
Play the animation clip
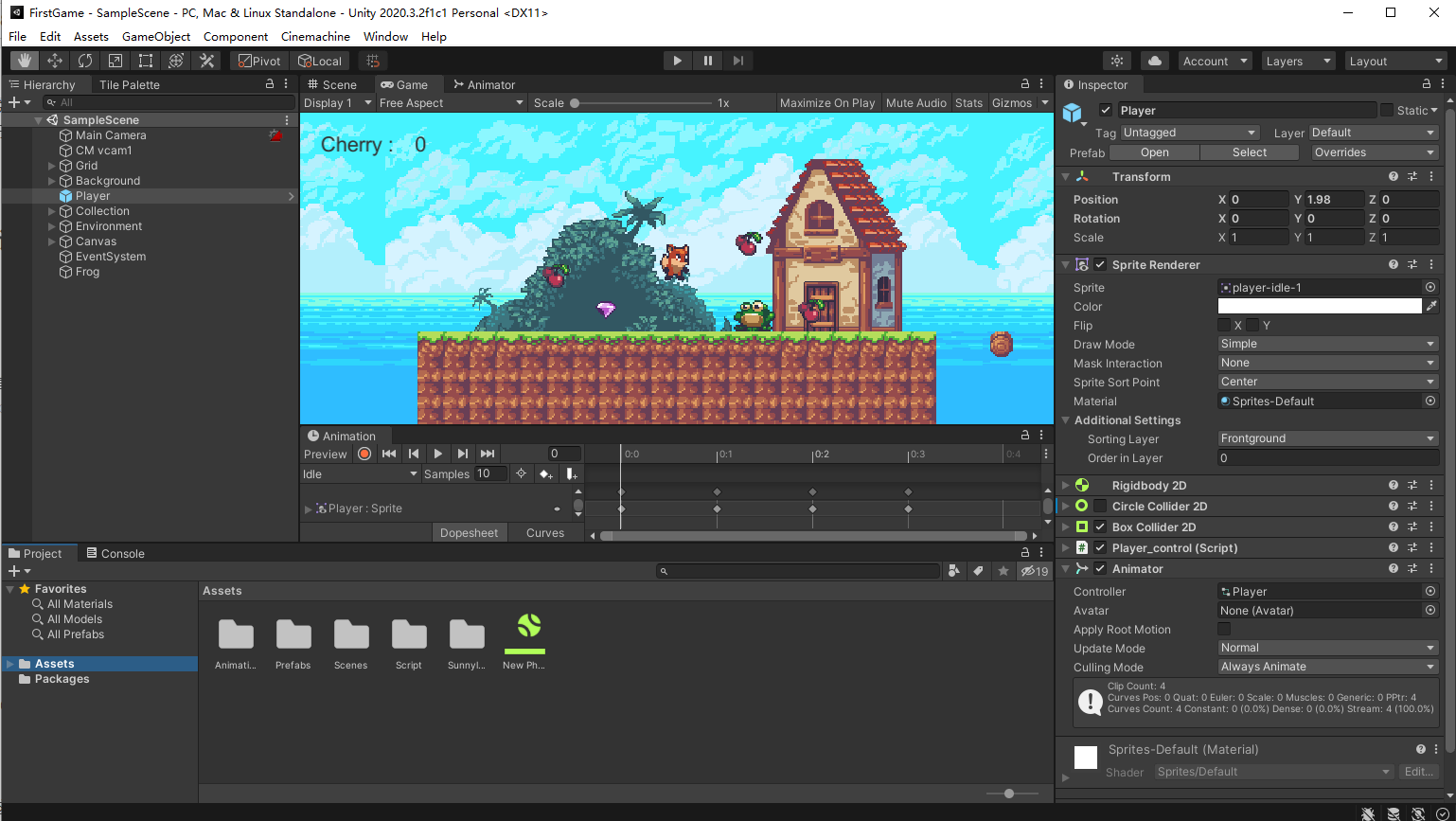(x=438, y=454)
